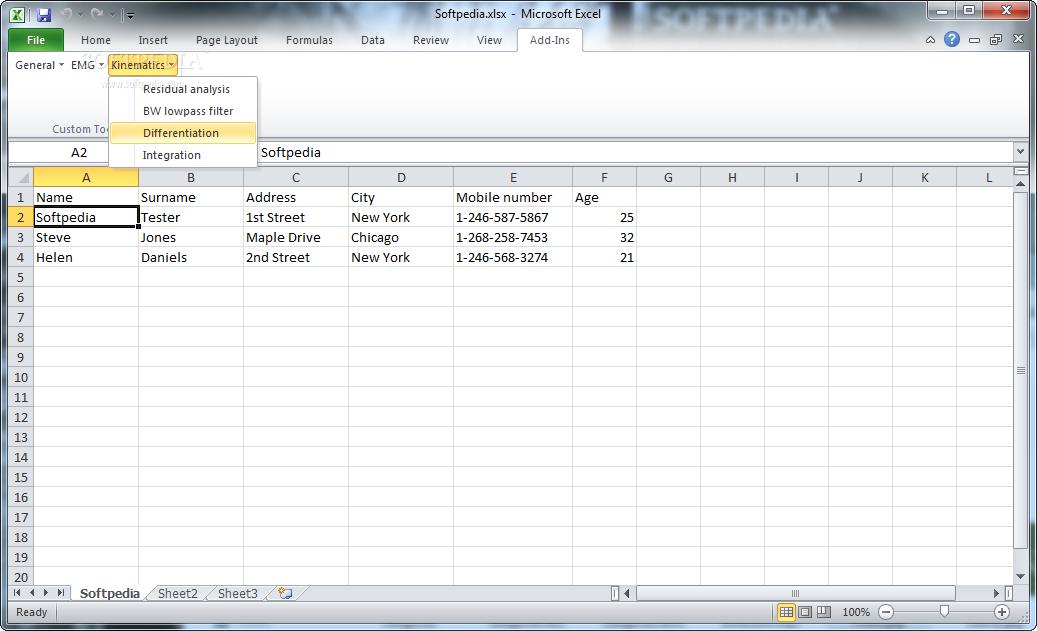Click the 100% zoom level button
The height and width of the screenshot is (631, 1037).
pos(856,612)
